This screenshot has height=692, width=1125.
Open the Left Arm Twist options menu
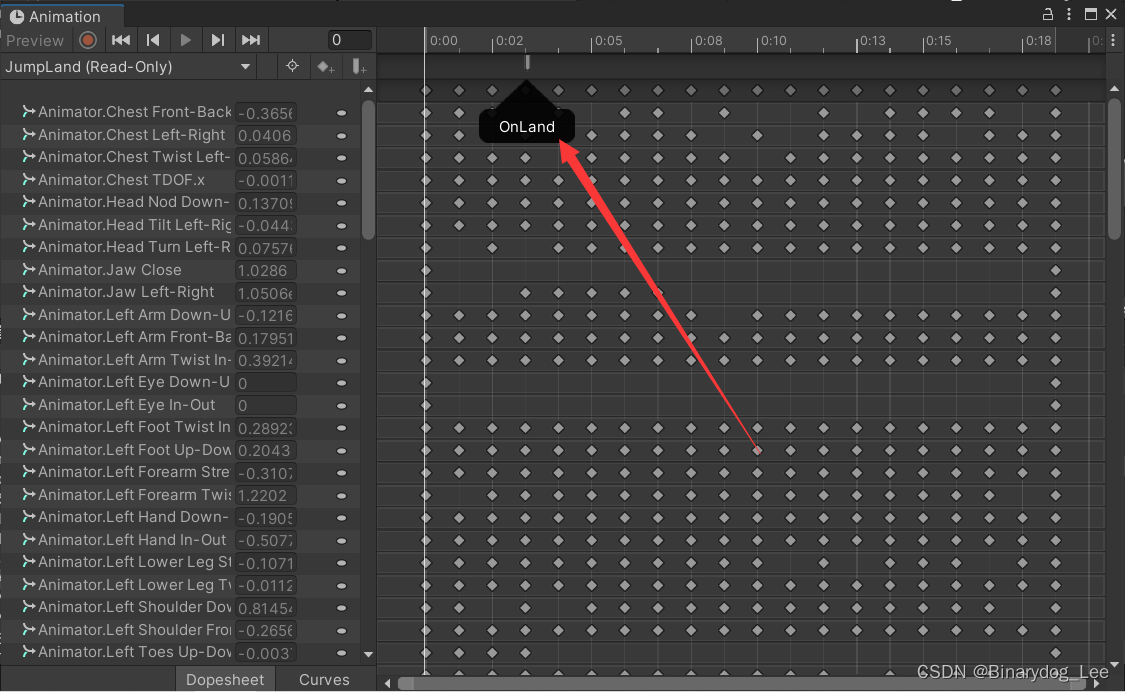click(x=342, y=360)
